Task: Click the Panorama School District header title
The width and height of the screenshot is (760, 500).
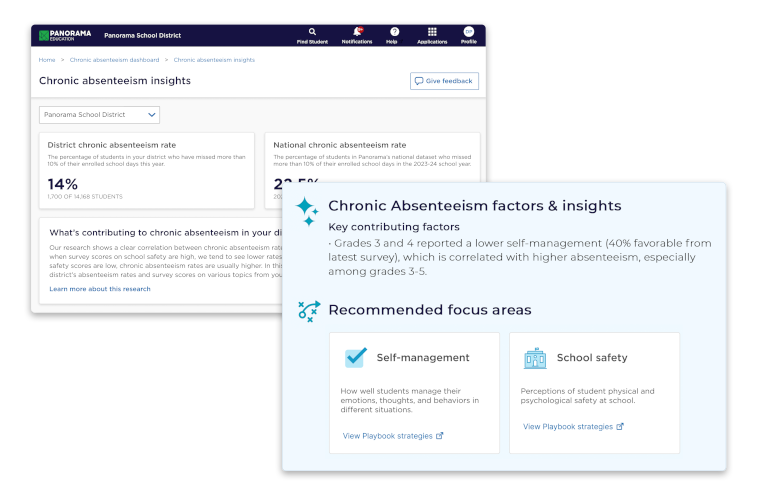Action: [x=143, y=35]
